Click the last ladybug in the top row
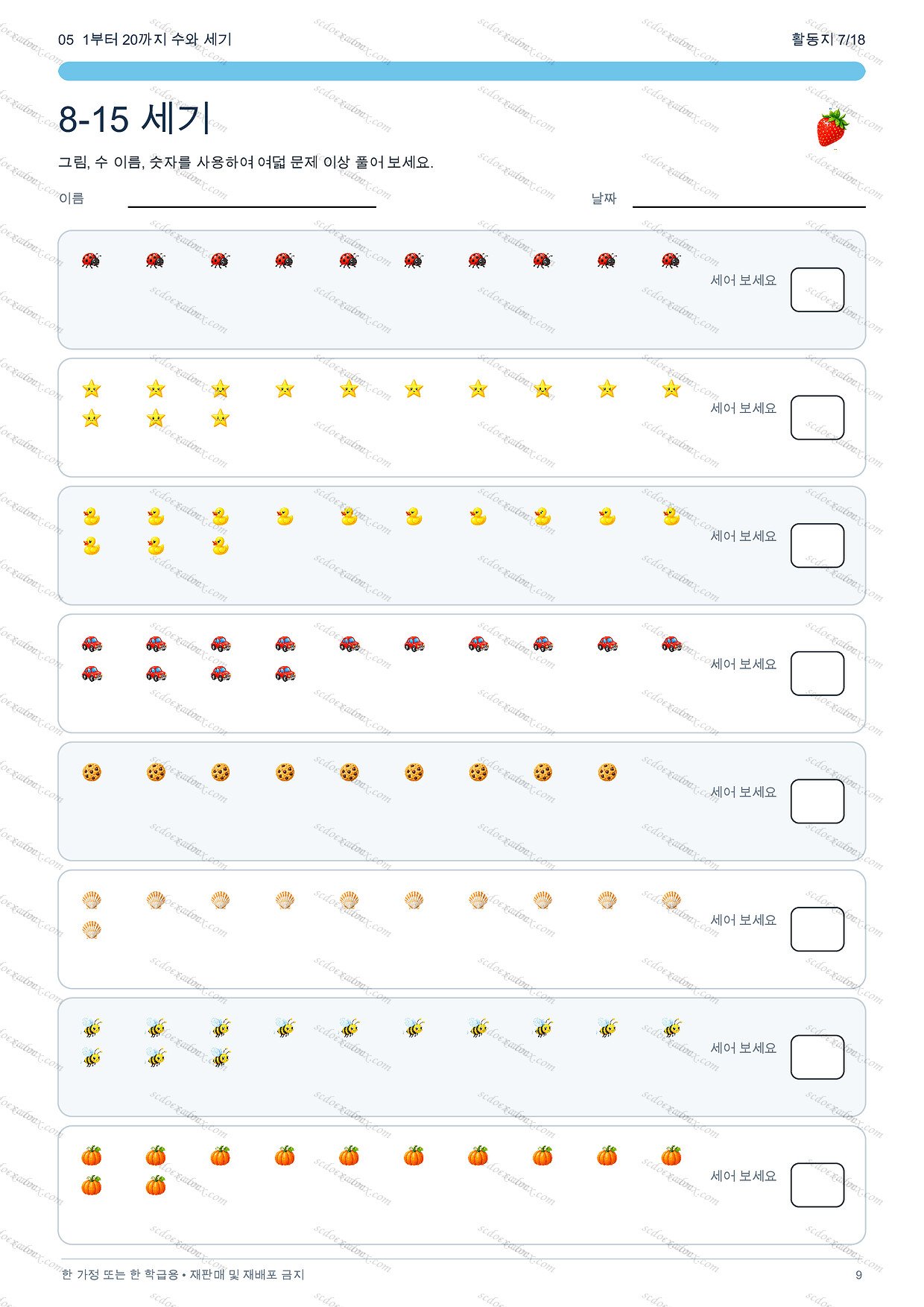 (x=671, y=260)
